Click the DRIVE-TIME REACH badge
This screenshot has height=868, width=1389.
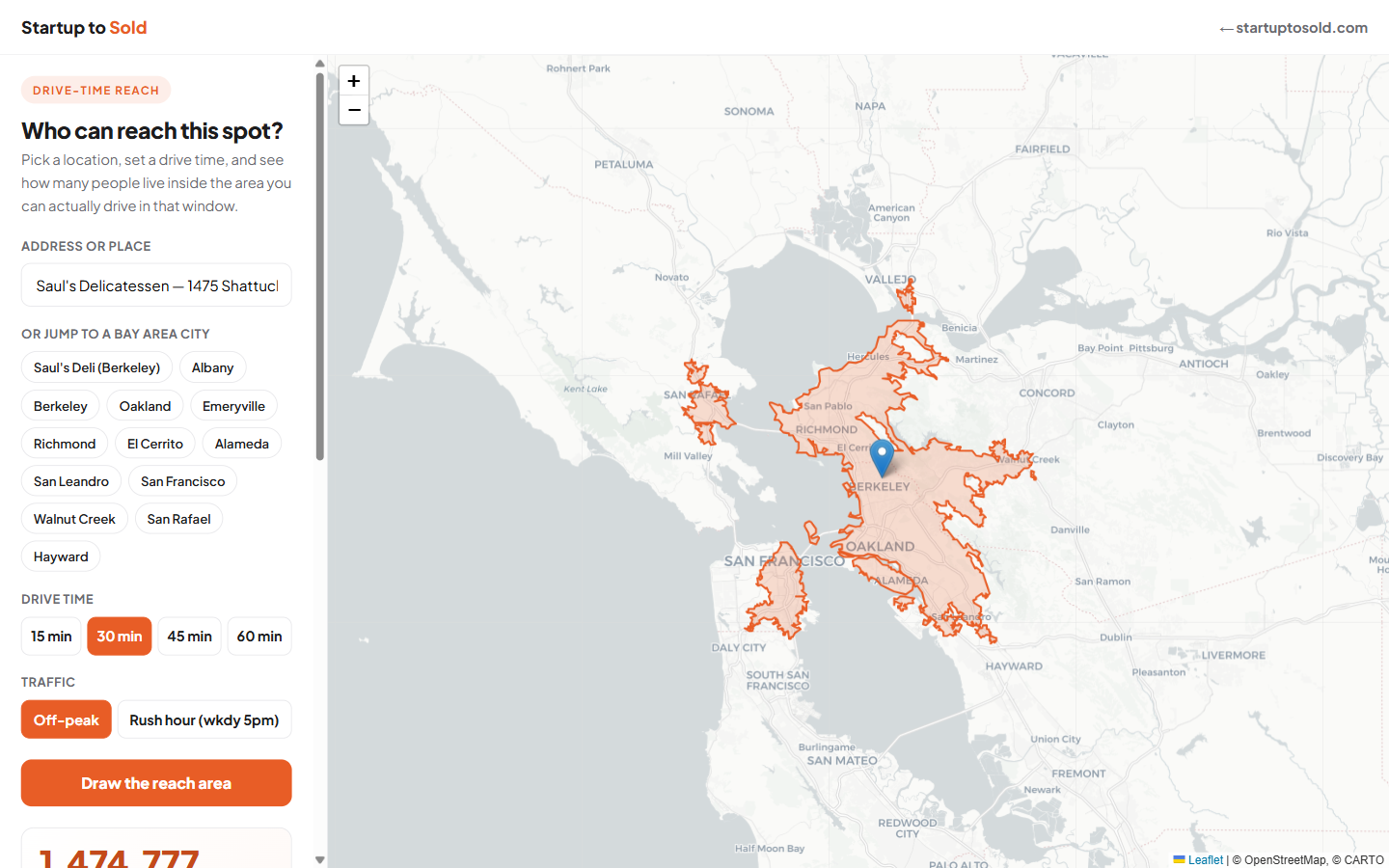(x=95, y=90)
